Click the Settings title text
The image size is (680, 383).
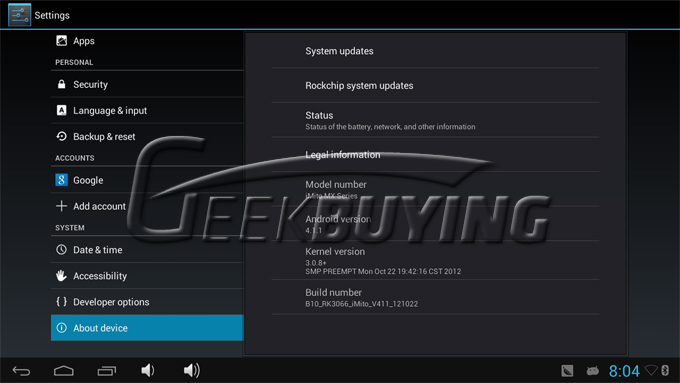pos(52,15)
